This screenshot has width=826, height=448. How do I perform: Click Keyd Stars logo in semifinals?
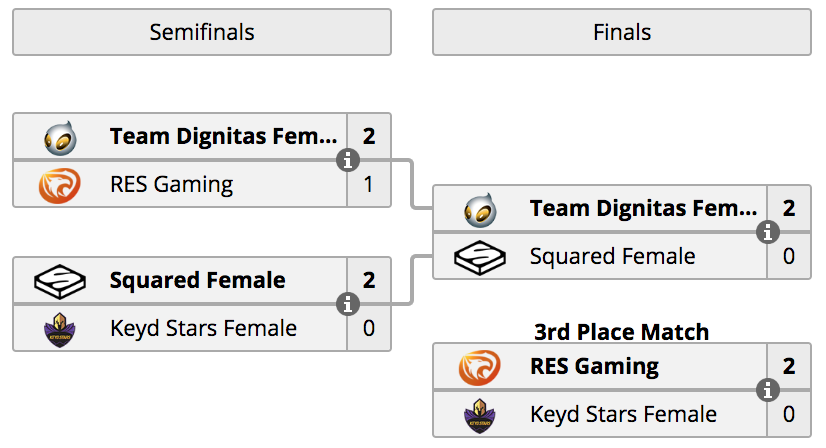60,330
